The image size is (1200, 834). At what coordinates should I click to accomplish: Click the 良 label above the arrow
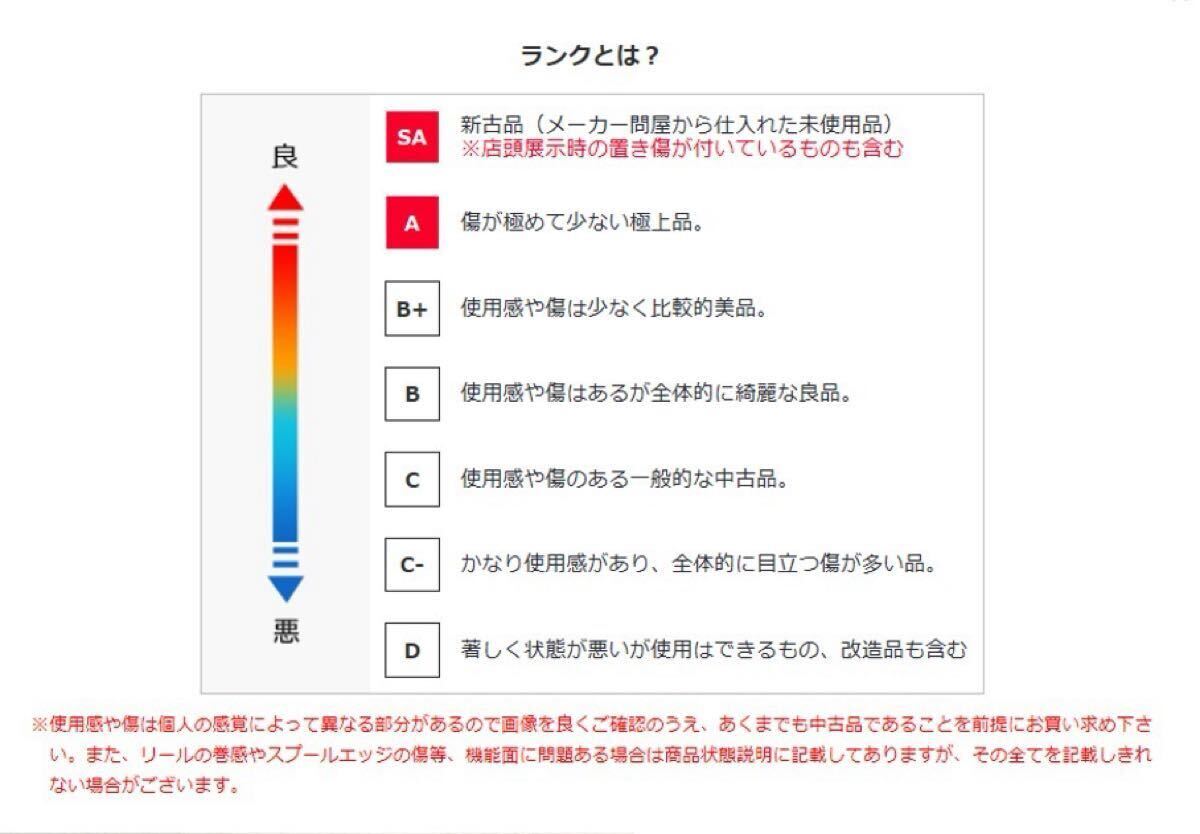pos(286,157)
